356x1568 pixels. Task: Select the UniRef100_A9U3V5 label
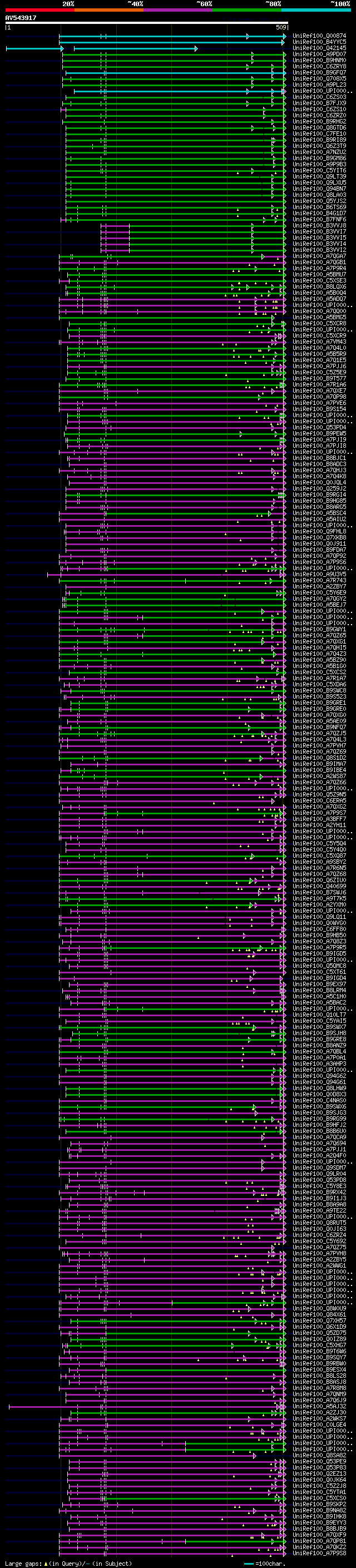tap(319, 575)
